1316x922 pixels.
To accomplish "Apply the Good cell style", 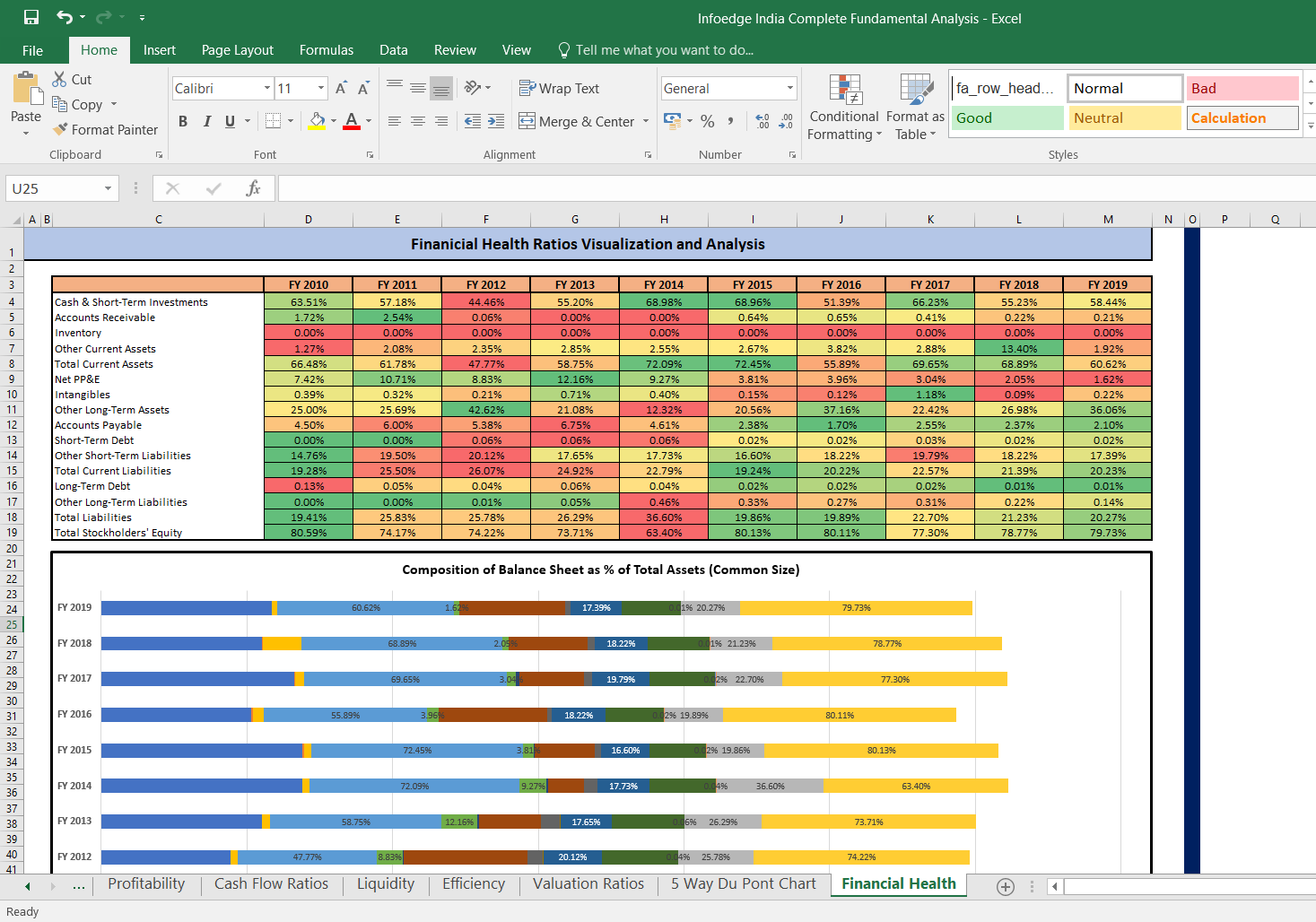I will [x=1007, y=117].
